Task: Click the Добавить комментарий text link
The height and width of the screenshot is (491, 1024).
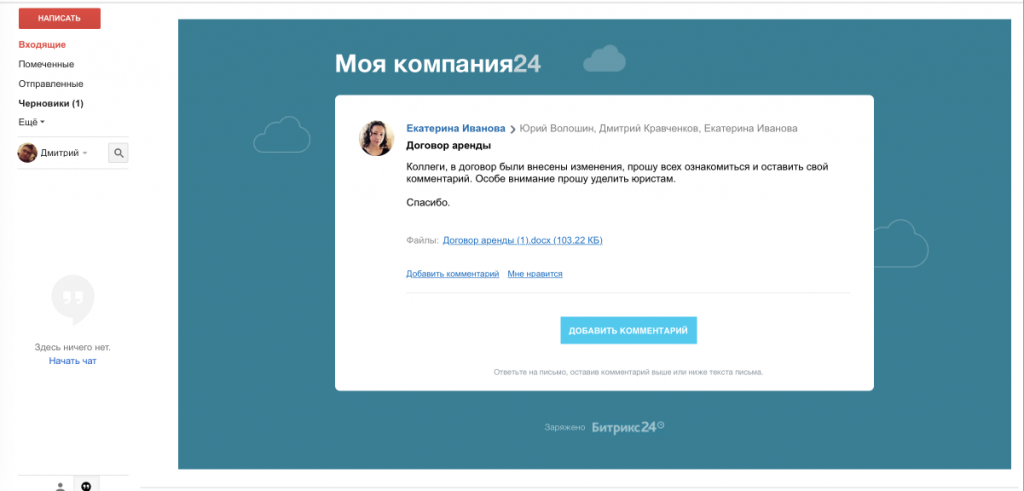Action: [x=453, y=274]
